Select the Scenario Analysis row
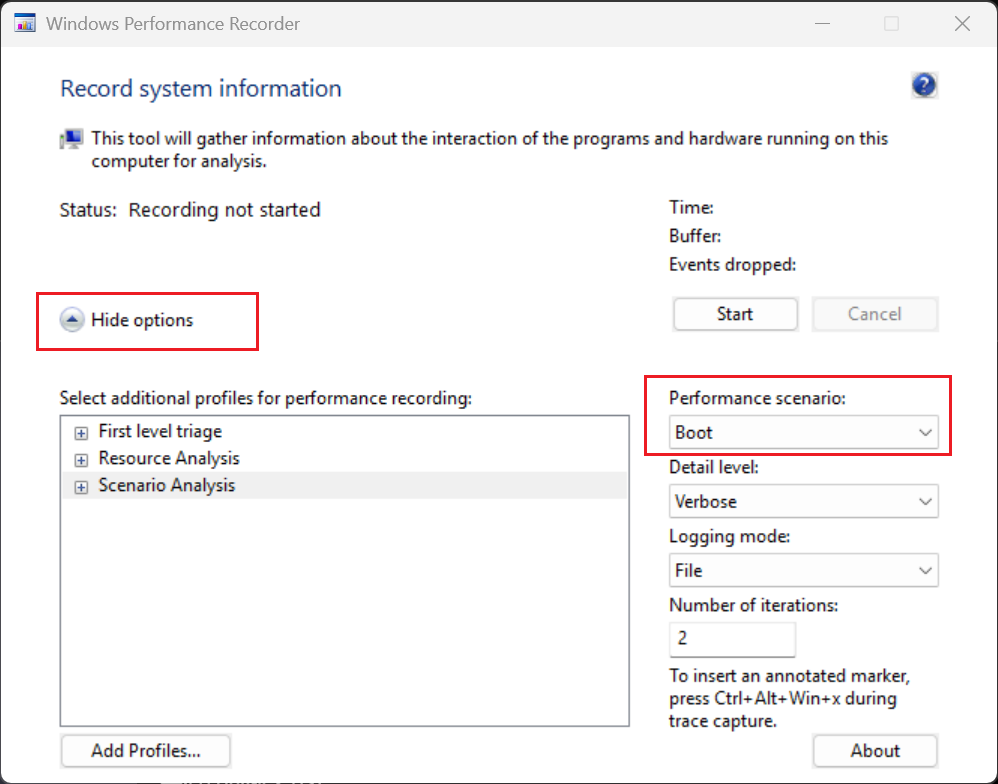The height and width of the screenshot is (784, 998). [344, 485]
